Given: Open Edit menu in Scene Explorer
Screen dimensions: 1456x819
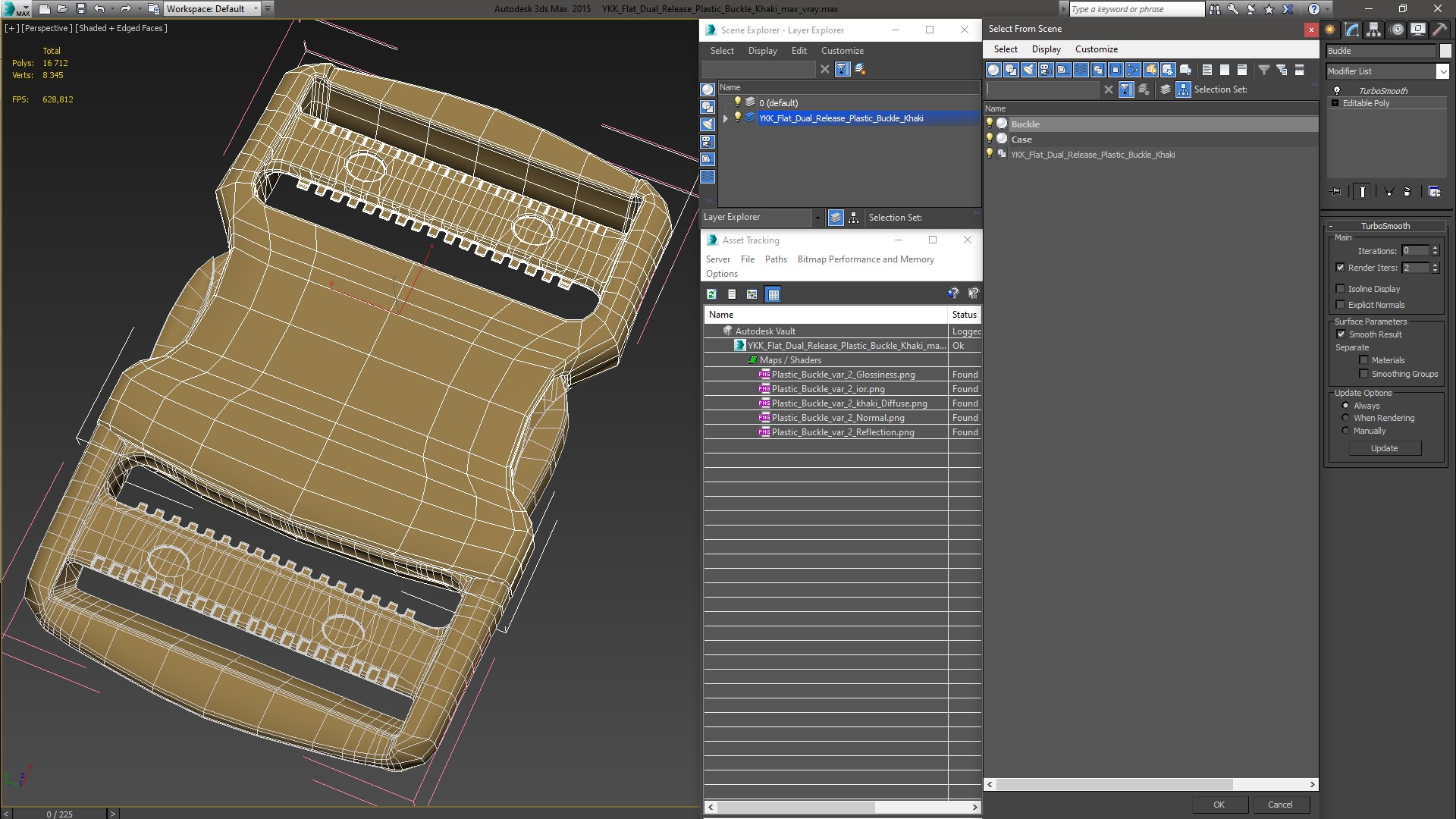Looking at the screenshot, I should point(799,51).
